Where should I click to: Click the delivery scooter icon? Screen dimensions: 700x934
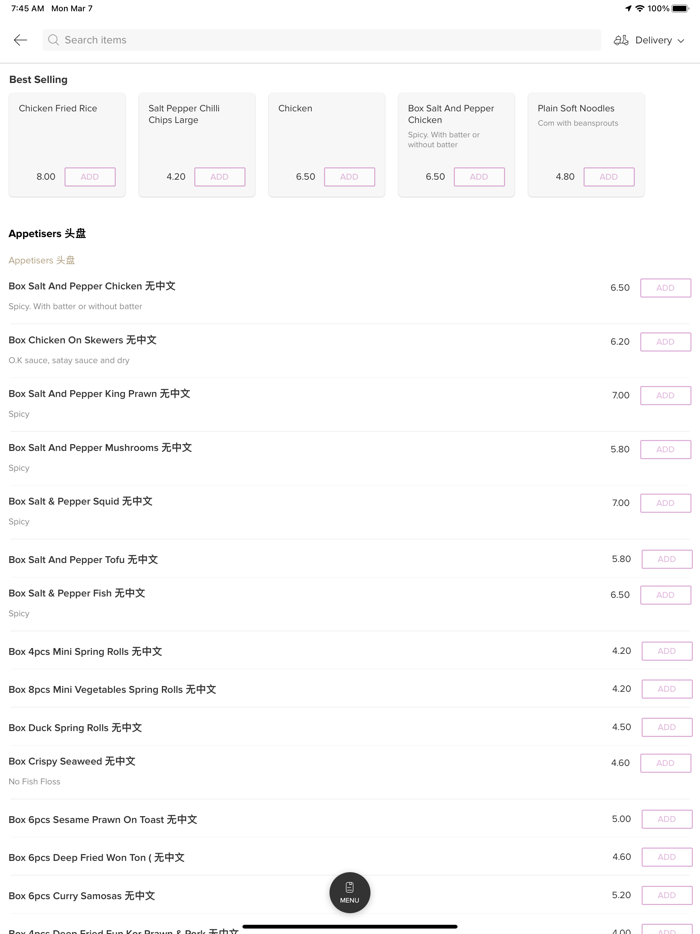pos(621,40)
